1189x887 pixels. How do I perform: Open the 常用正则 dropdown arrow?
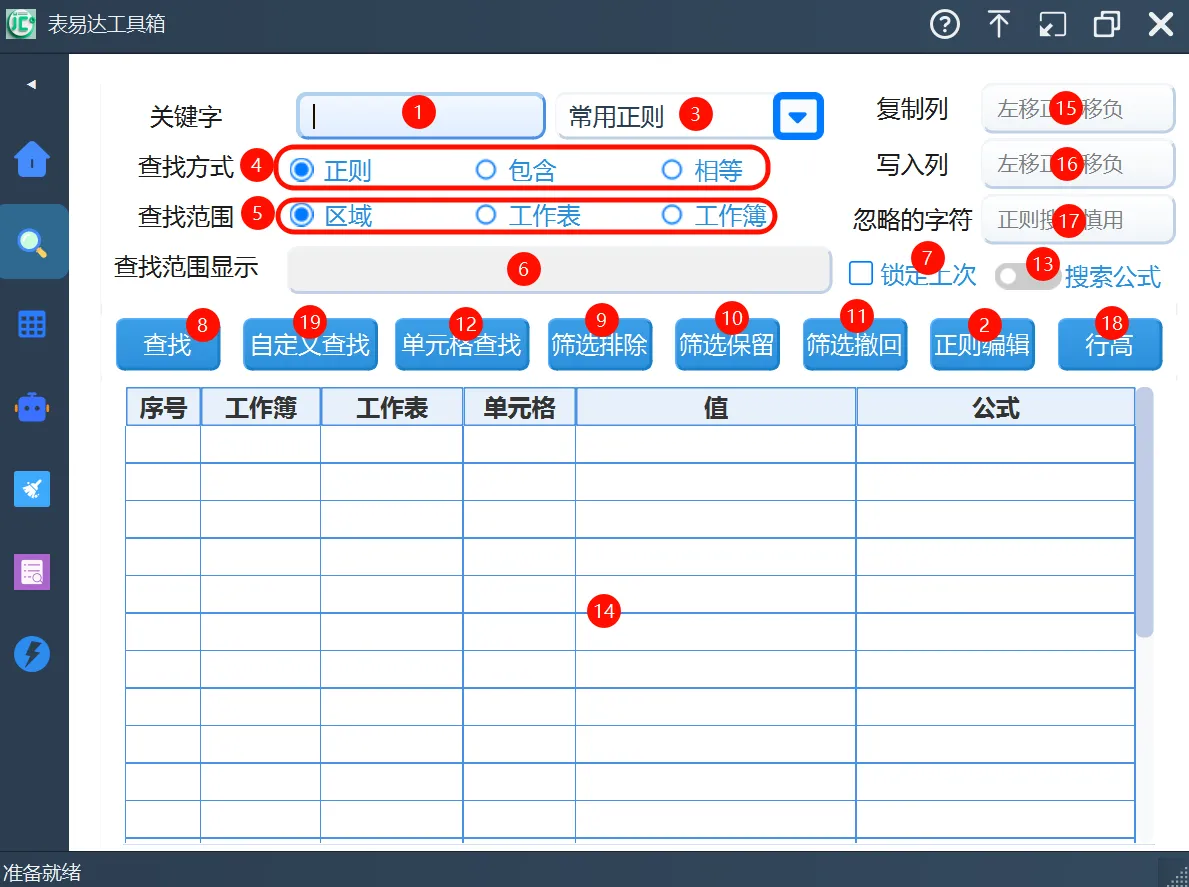click(x=798, y=116)
